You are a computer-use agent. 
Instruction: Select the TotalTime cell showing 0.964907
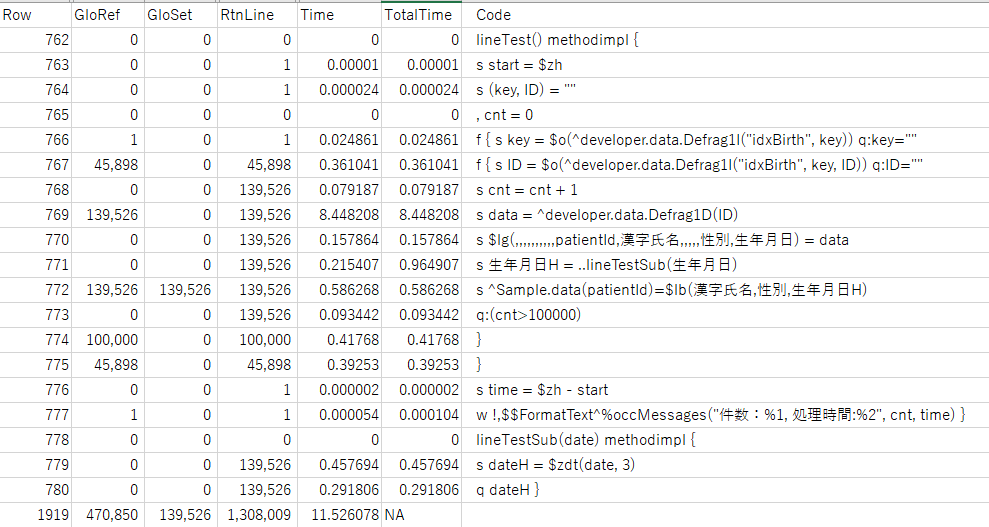(430, 265)
